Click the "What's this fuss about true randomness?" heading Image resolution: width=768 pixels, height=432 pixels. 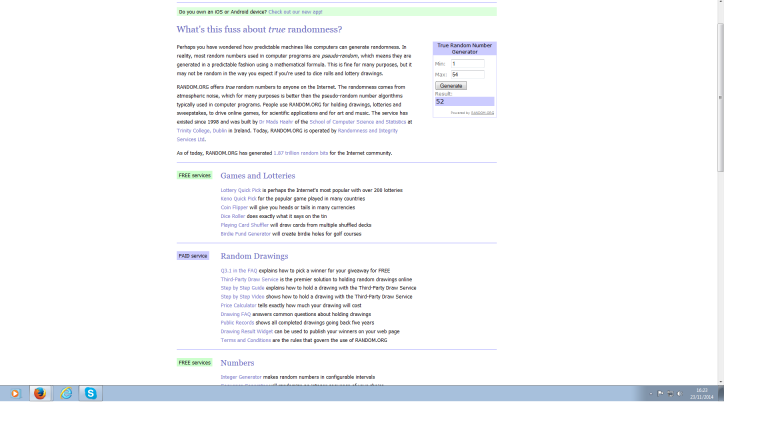[x=259, y=29]
